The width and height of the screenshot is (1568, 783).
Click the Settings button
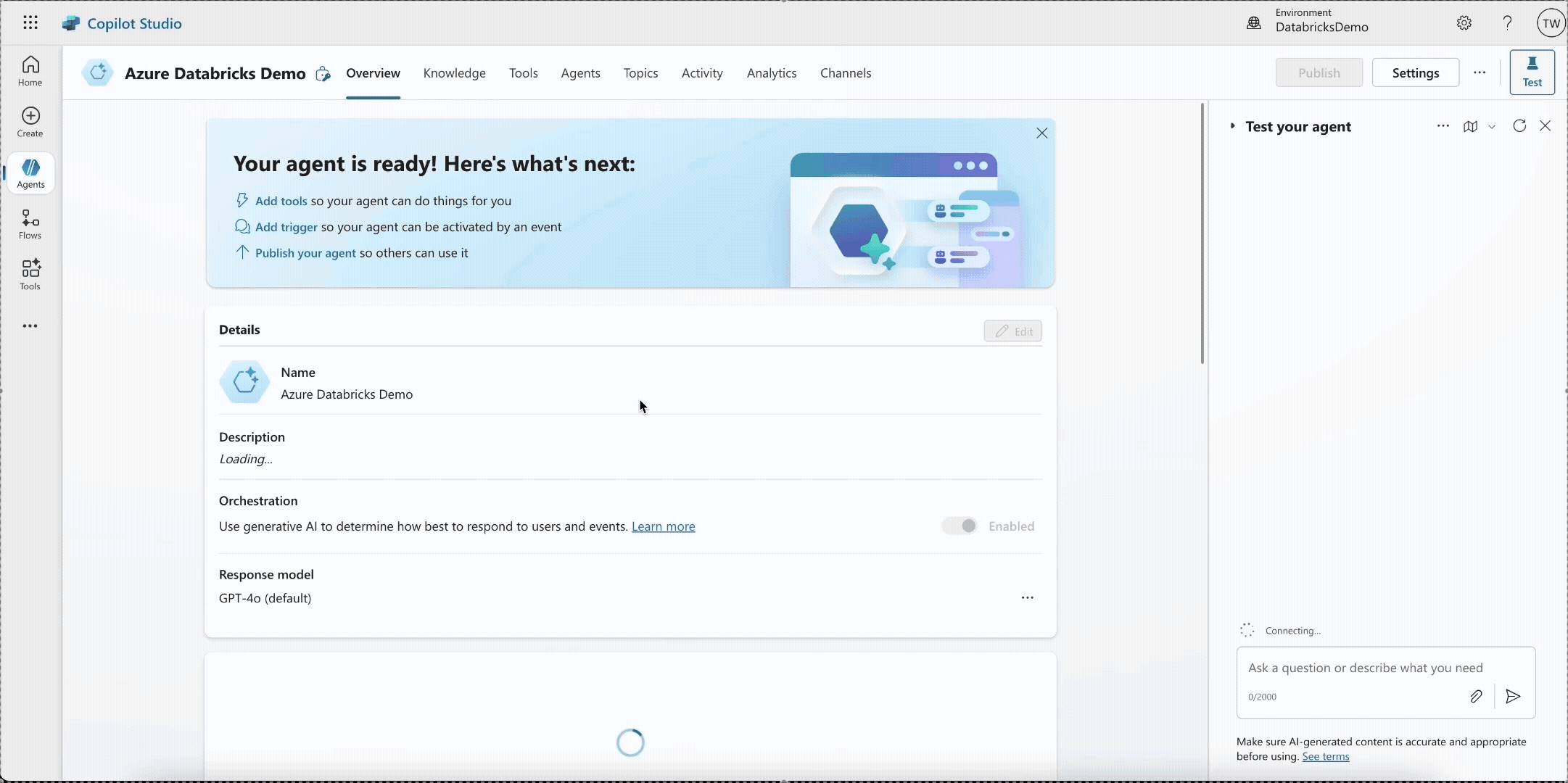(1415, 73)
